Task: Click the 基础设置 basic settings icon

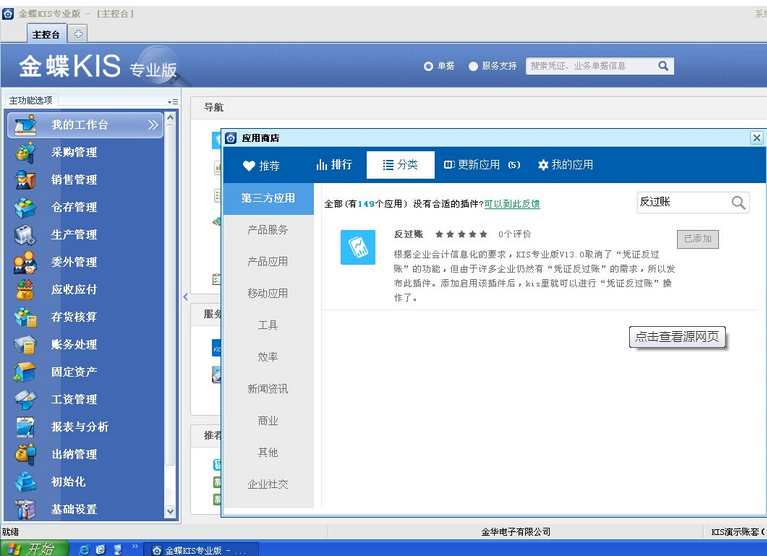Action: 25,509
